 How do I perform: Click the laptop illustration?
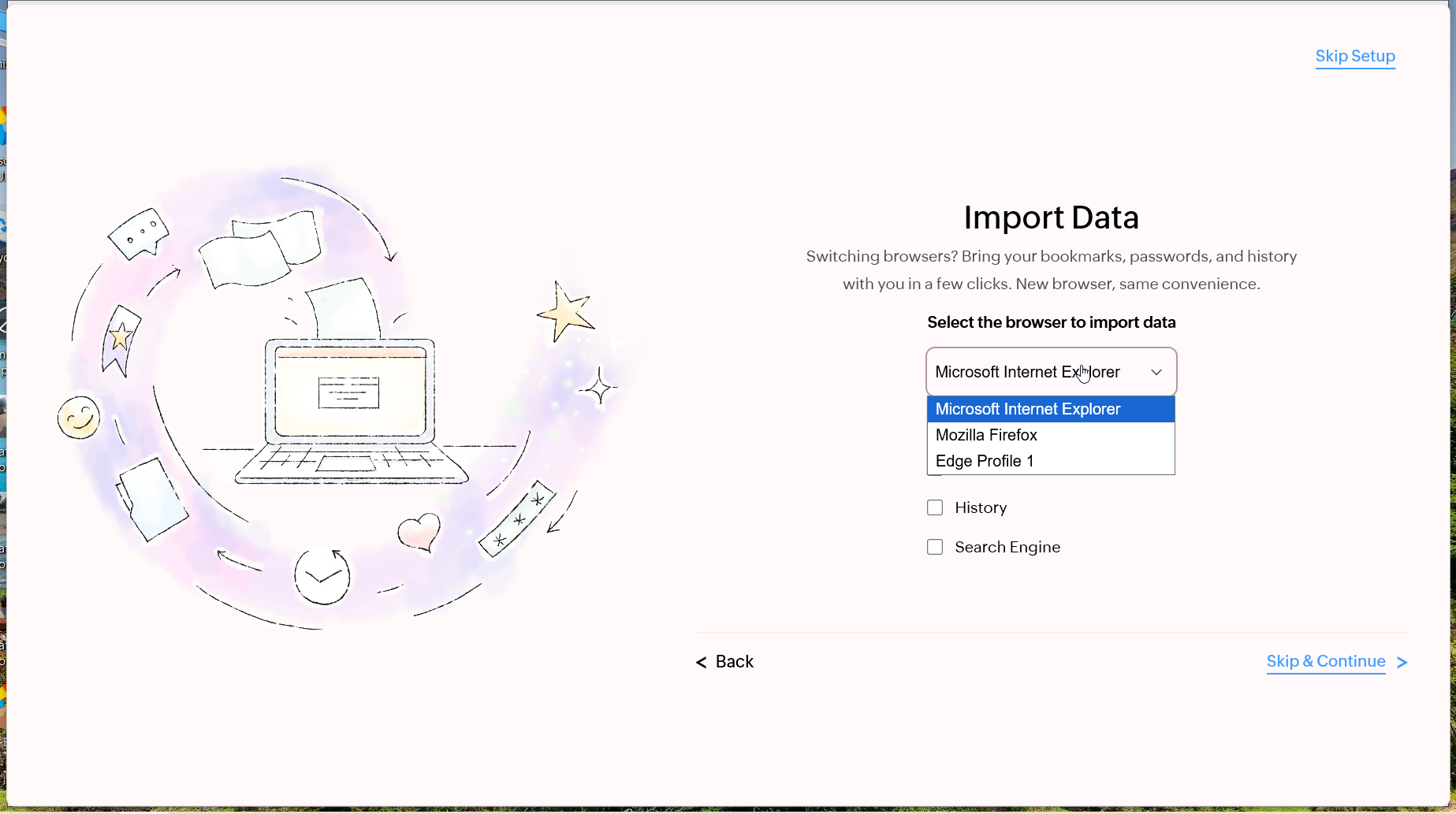pyautogui.click(x=351, y=410)
